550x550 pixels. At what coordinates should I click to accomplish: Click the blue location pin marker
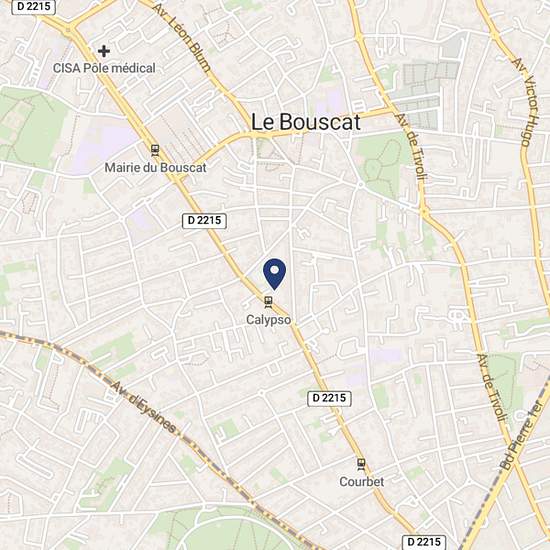274,274
